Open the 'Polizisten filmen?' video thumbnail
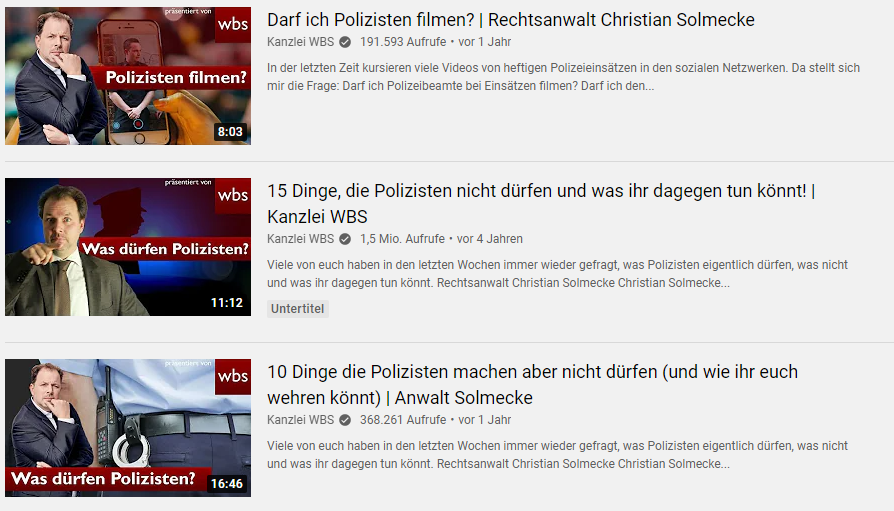Viewport: 894px width, 511px height. [x=128, y=76]
